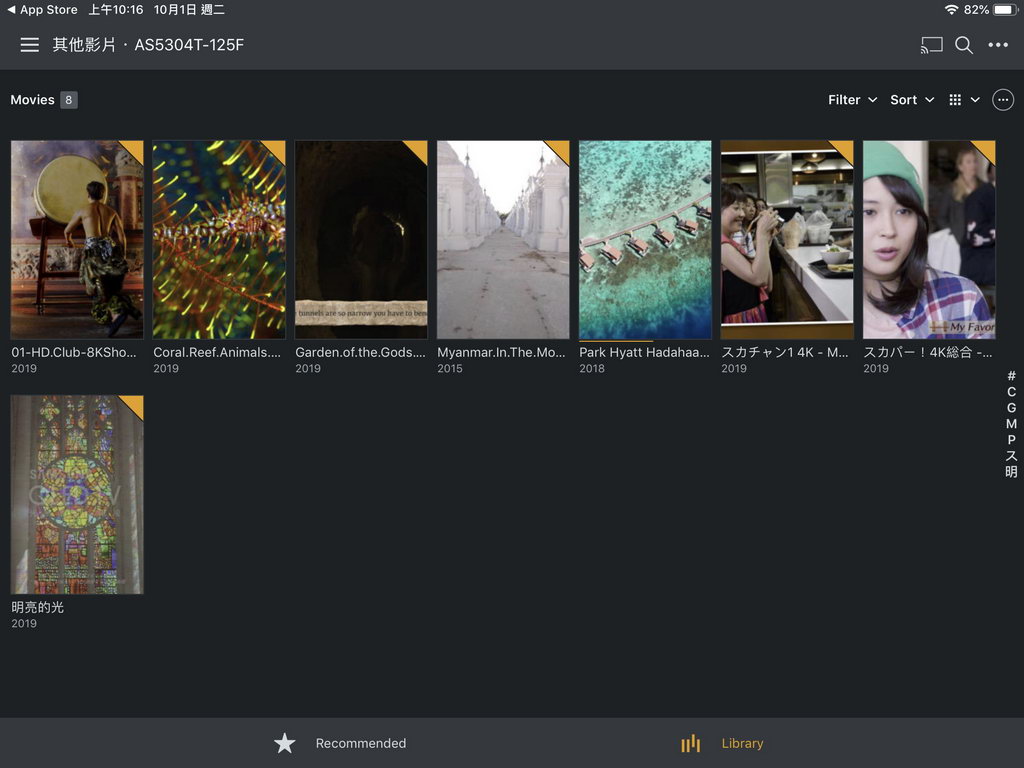Select the 明亮的光 movie thumbnail
Screen dimensions: 1024x768
pyautogui.click(x=77, y=494)
